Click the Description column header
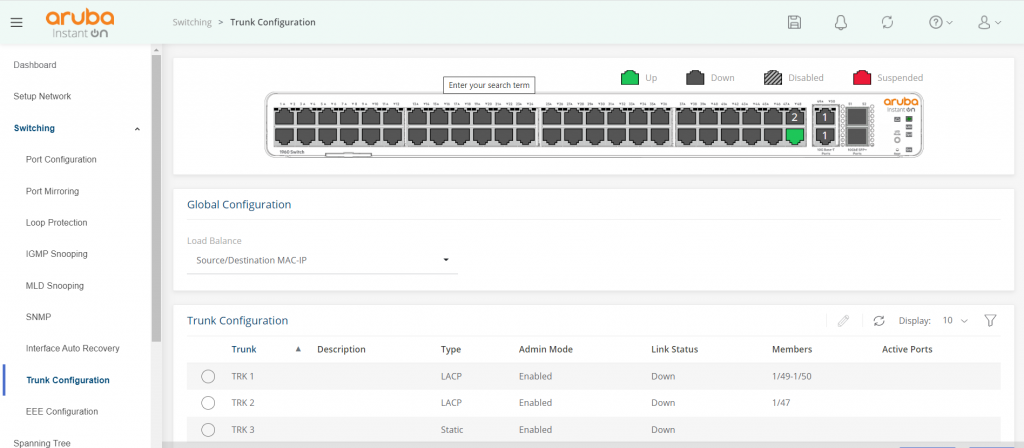 click(341, 349)
